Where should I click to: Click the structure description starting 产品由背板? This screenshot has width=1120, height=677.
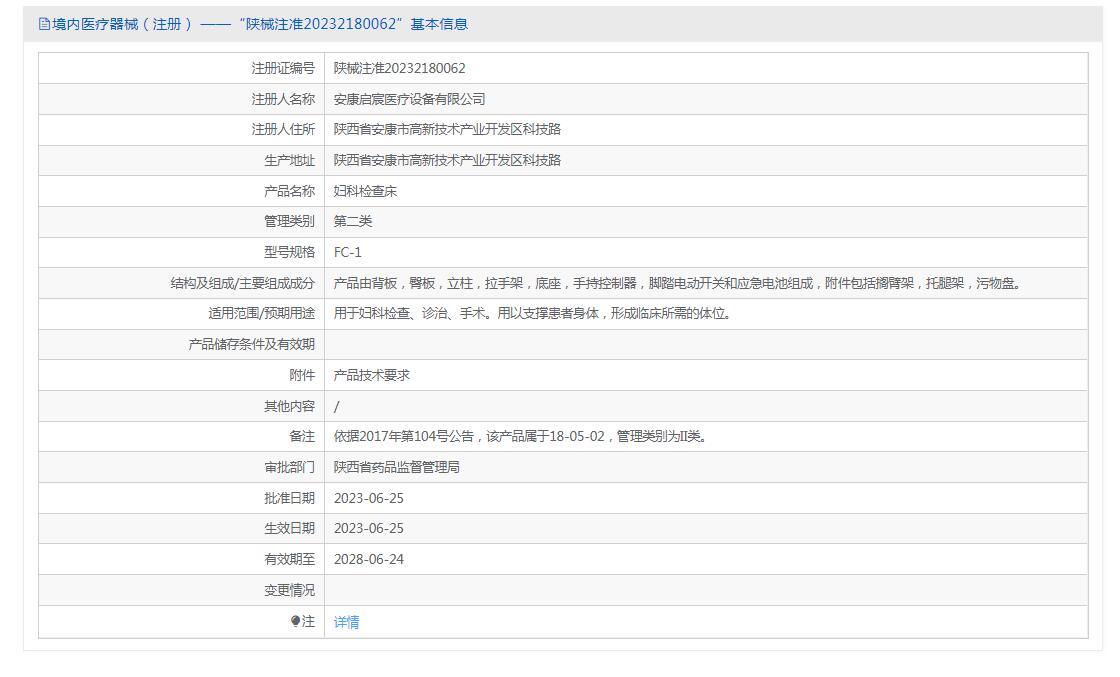point(679,284)
